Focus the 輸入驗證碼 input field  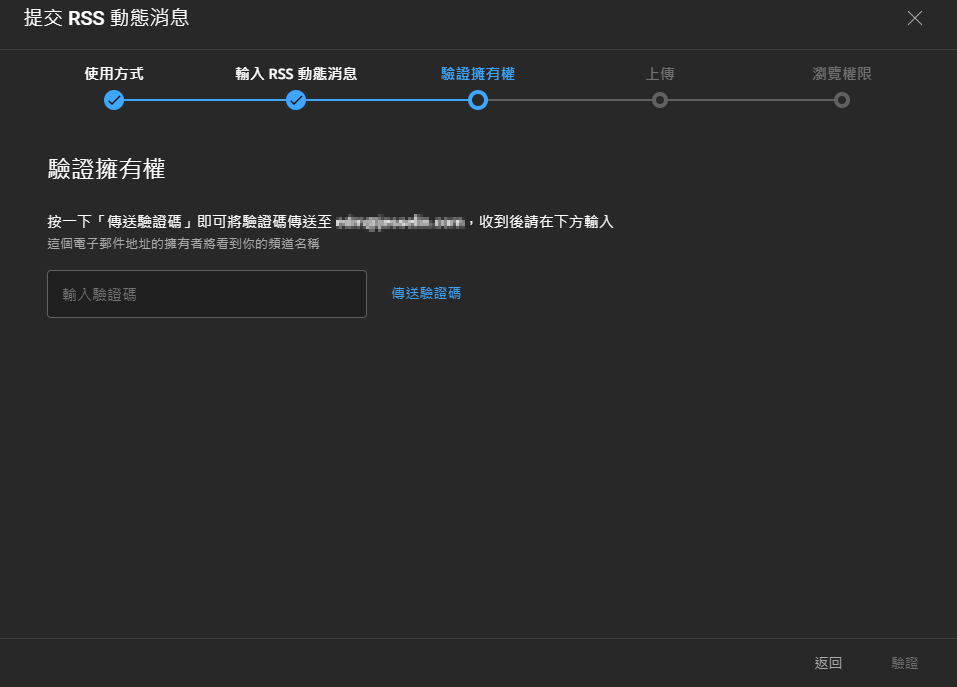[207, 294]
